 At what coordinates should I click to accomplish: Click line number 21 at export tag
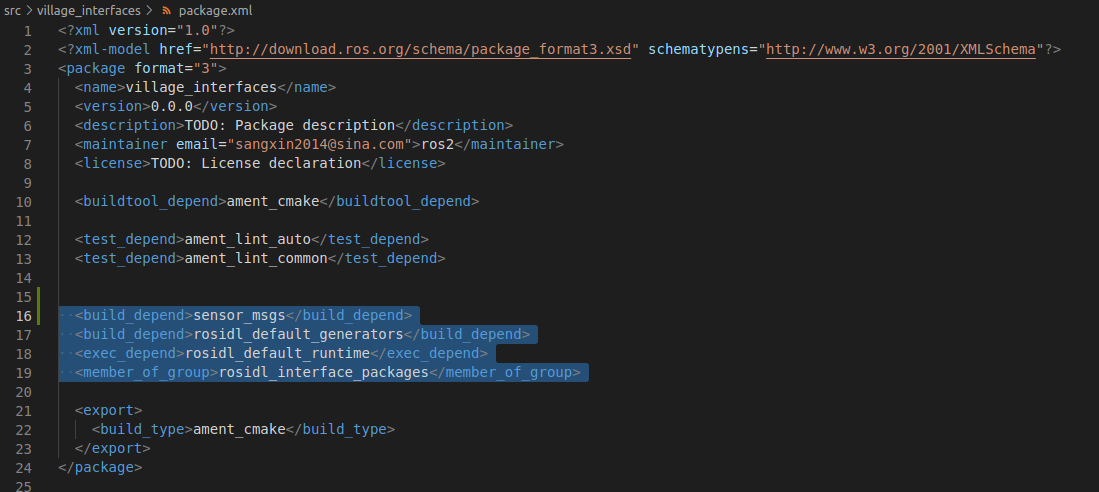pos(23,410)
